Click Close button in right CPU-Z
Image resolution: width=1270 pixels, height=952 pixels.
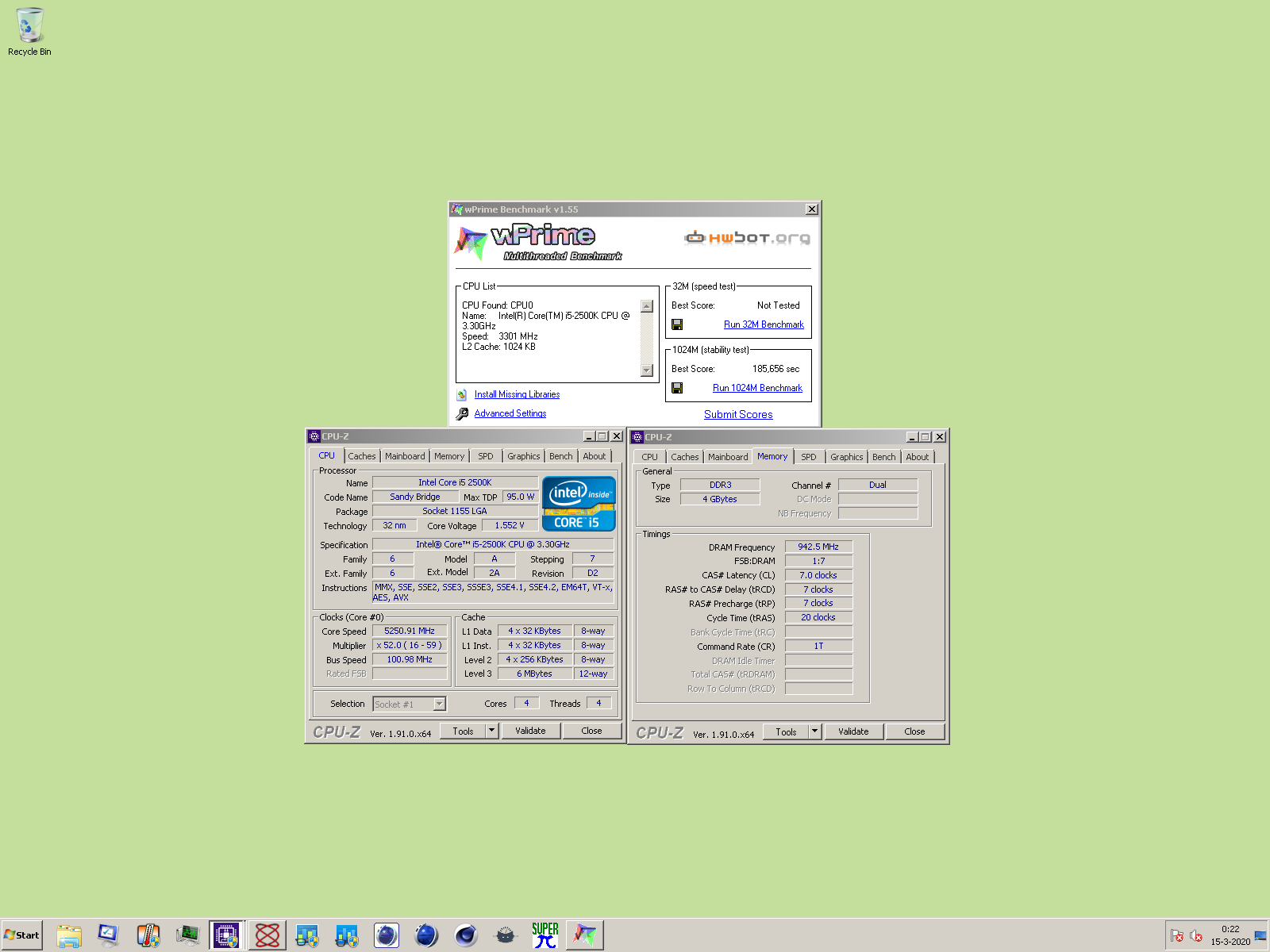click(914, 731)
